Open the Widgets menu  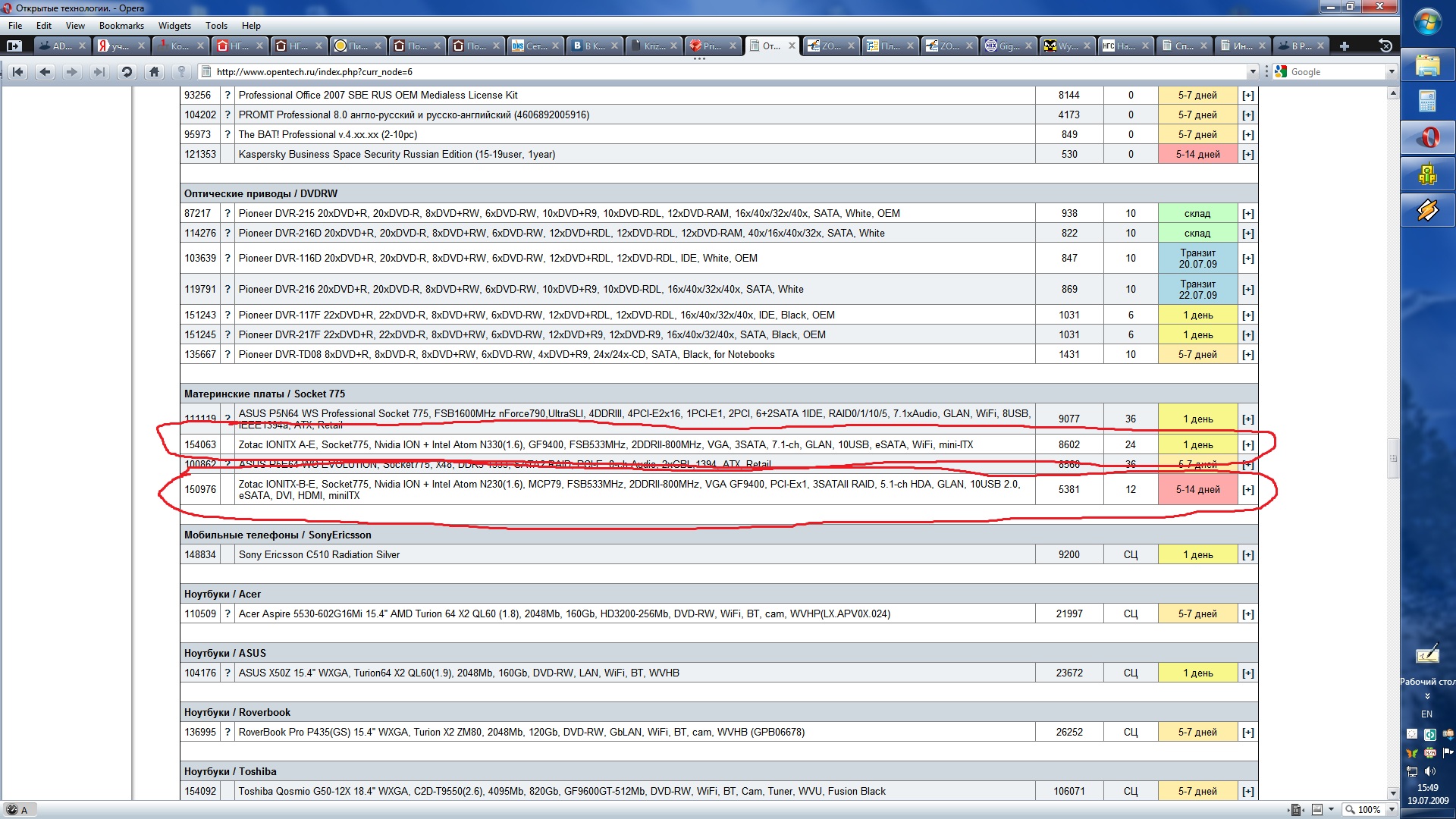tap(174, 26)
